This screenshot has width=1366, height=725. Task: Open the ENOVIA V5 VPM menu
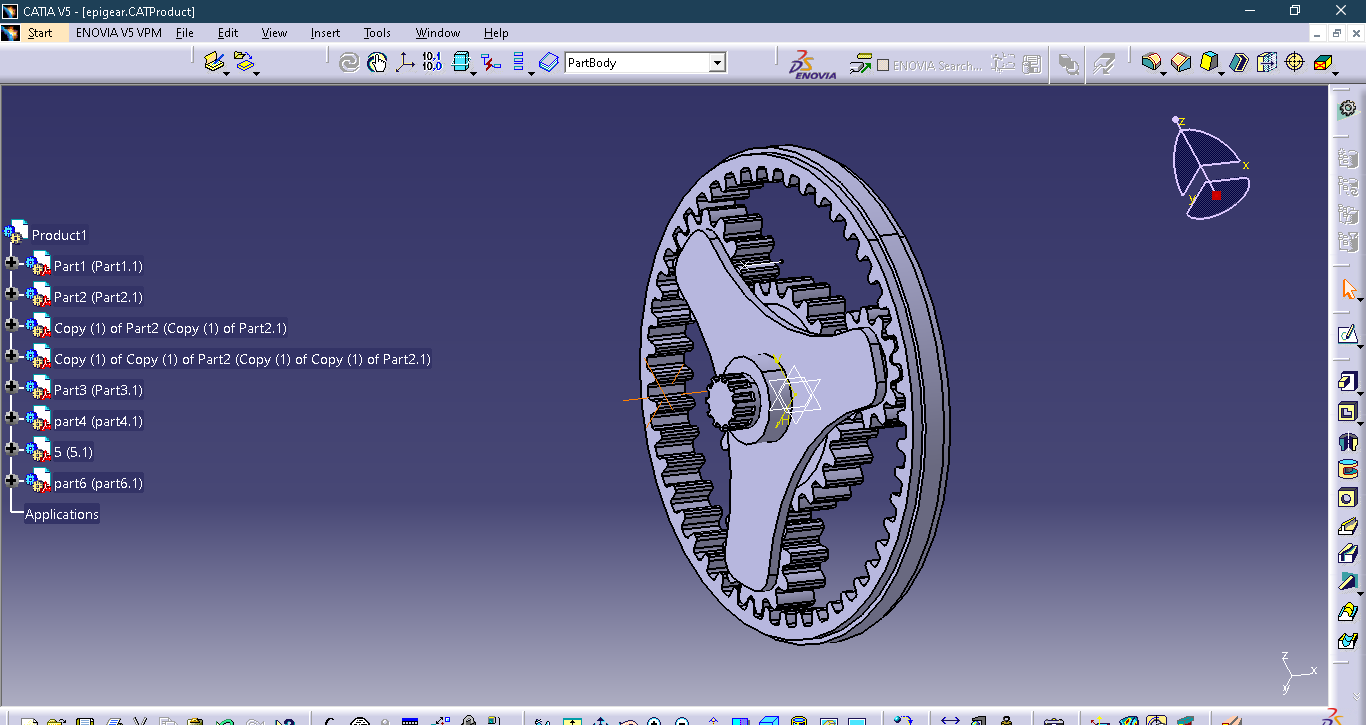[x=119, y=32]
